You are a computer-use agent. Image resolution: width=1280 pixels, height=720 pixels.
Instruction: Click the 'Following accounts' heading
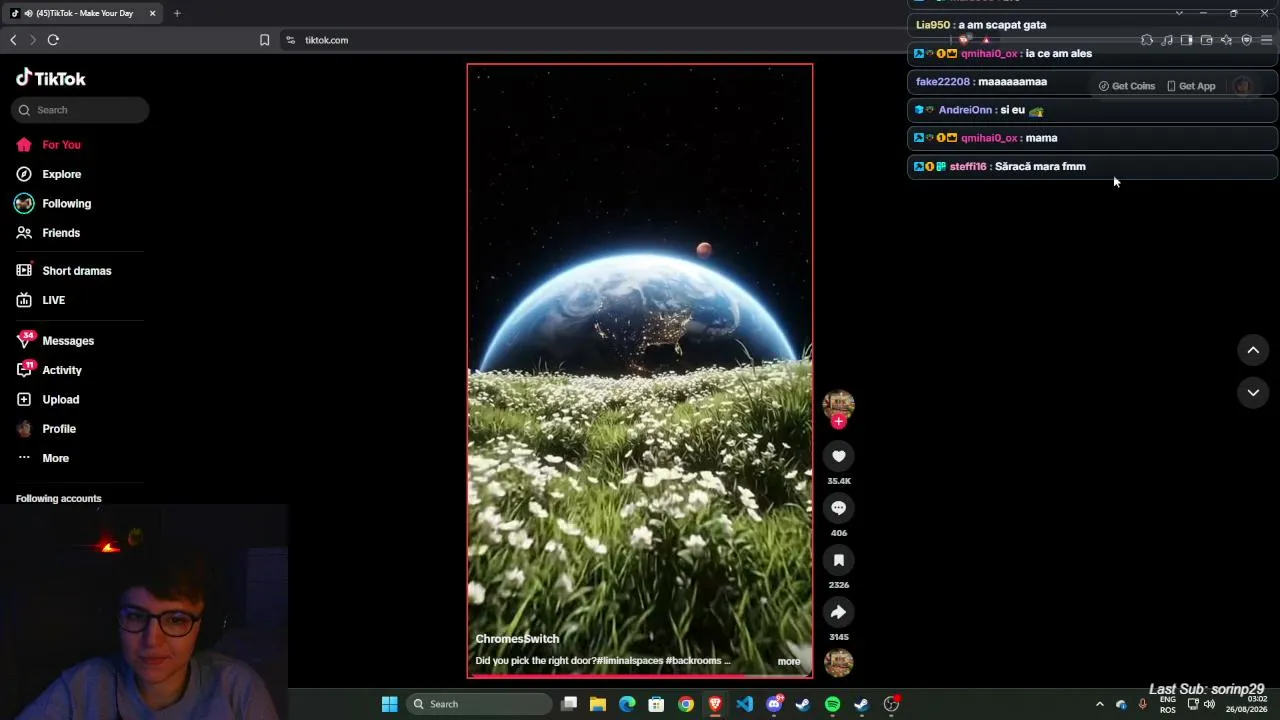(59, 498)
